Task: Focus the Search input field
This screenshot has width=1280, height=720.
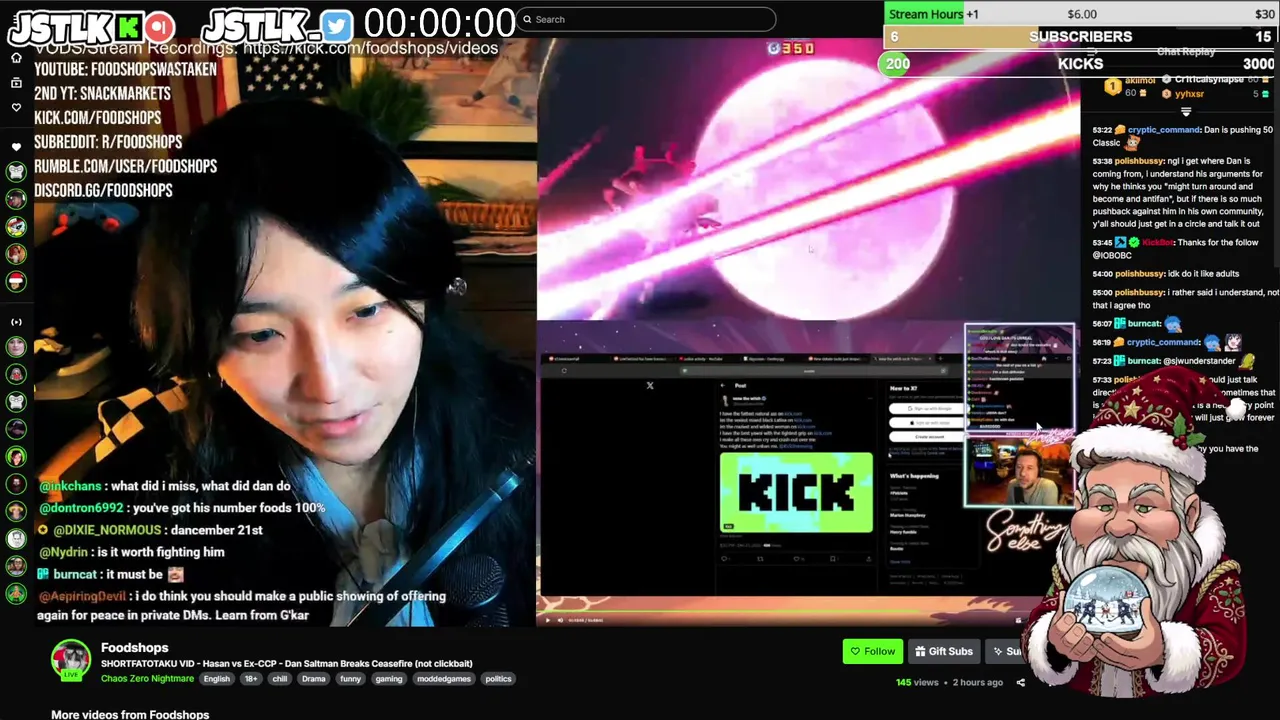Action: (x=647, y=19)
